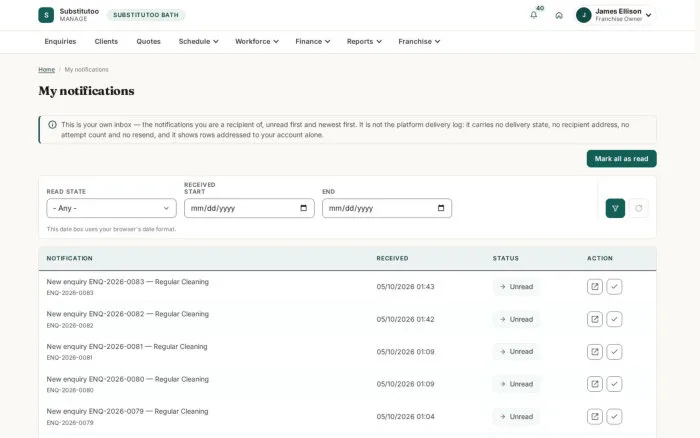This screenshot has height=438, width=700.
Task: Click the 05/10/2026 01:04 received time
Action: tap(405, 417)
